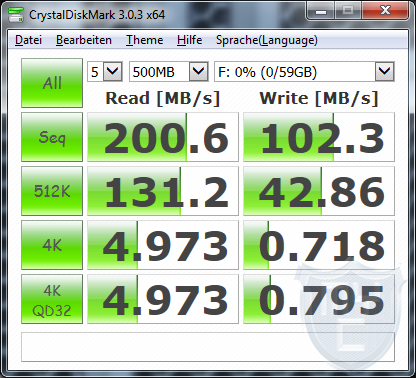Minimize the CrystalDiskMark window
The image size is (416, 378).
[320, 11]
